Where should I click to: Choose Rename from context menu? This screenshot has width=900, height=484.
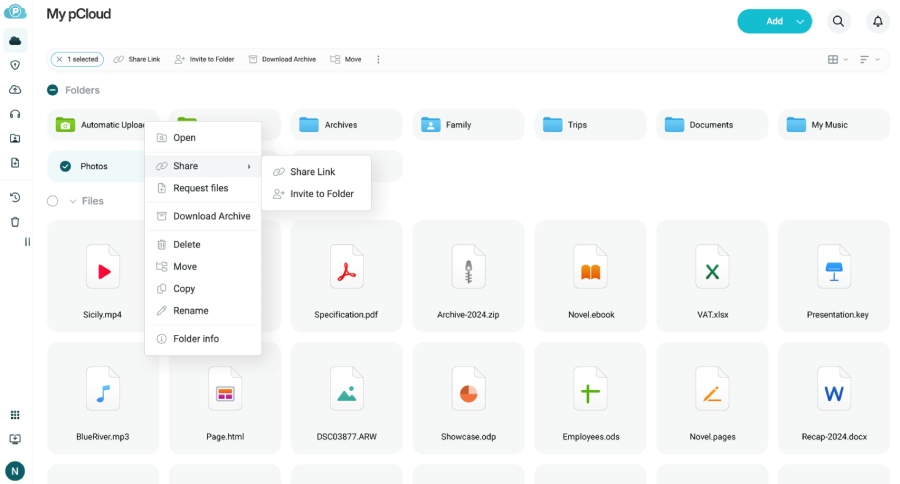pos(203,311)
